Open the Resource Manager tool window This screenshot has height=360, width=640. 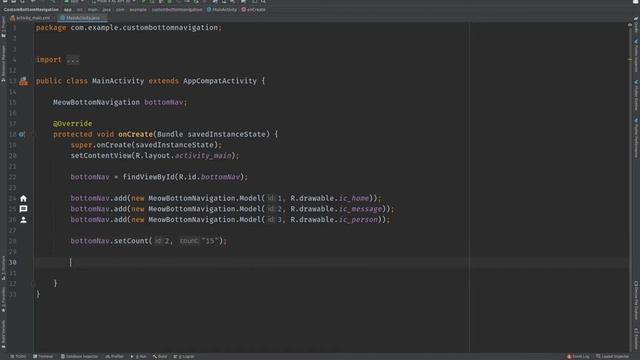[x=3, y=63]
